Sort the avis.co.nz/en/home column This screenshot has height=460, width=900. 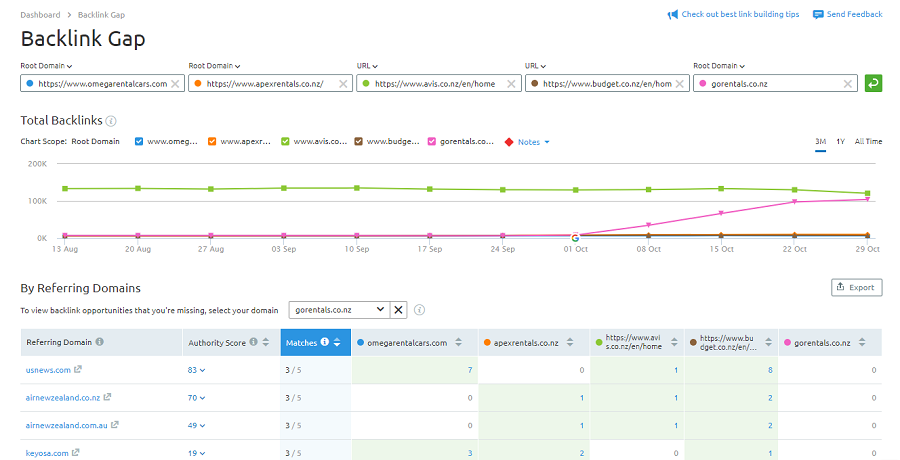tap(674, 342)
